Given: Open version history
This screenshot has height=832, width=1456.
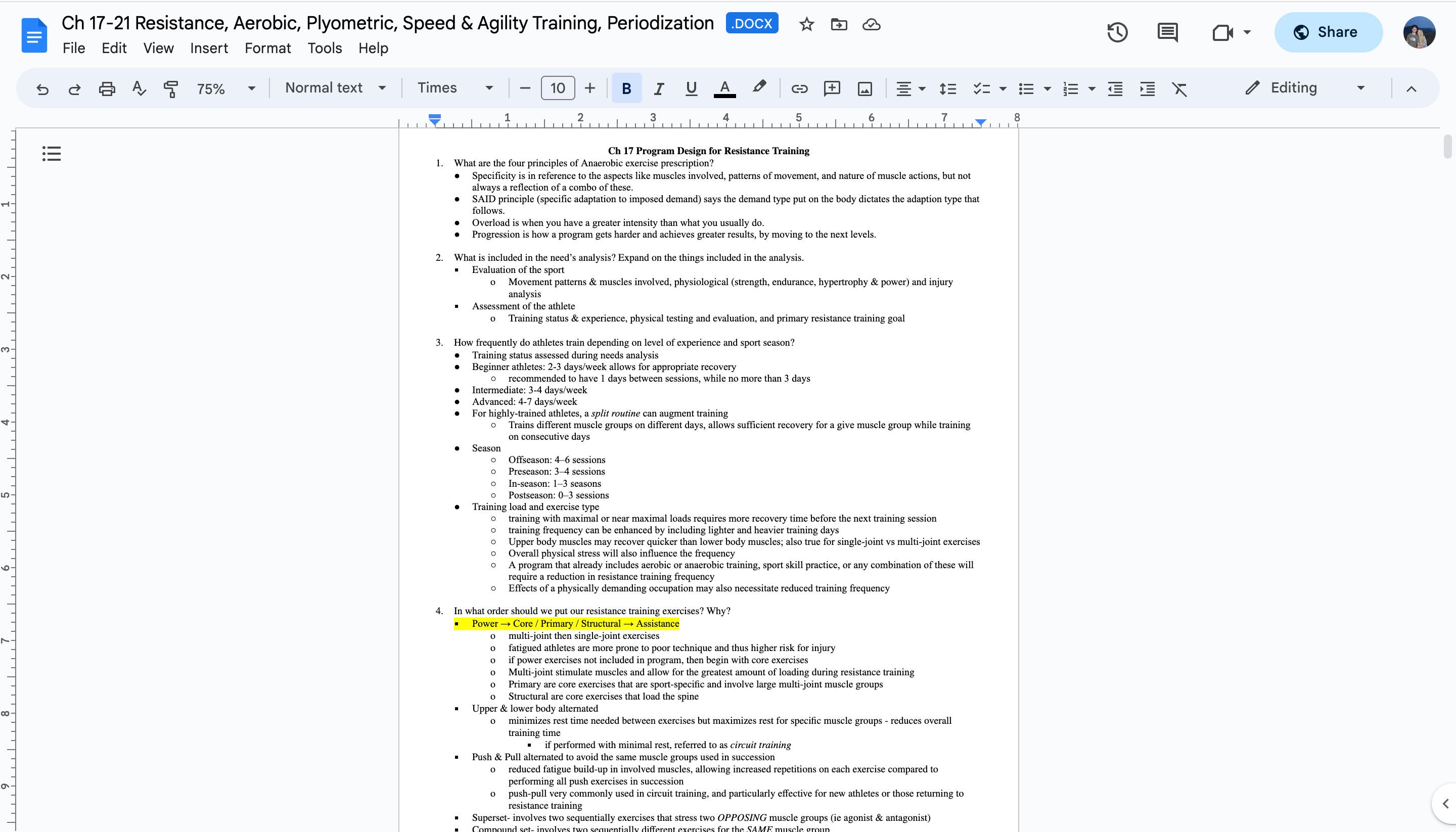Looking at the screenshot, I should (x=1118, y=32).
